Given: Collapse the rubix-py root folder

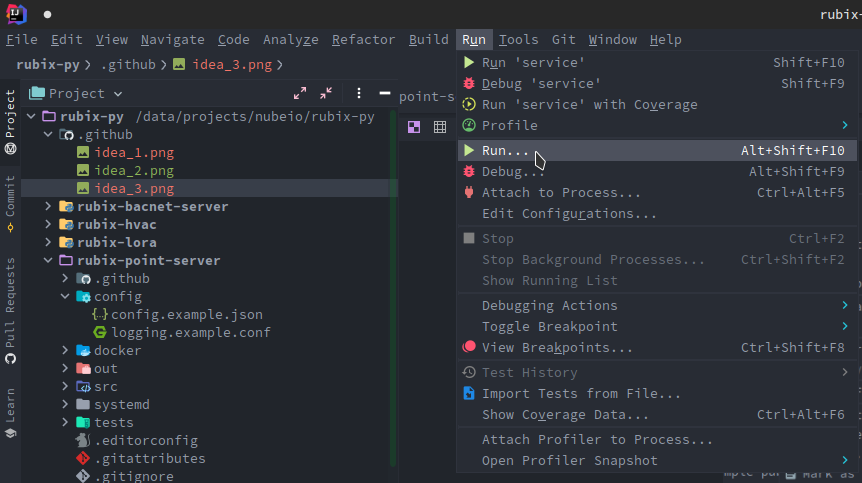Looking at the screenshot, I should [x=31, y=116].
